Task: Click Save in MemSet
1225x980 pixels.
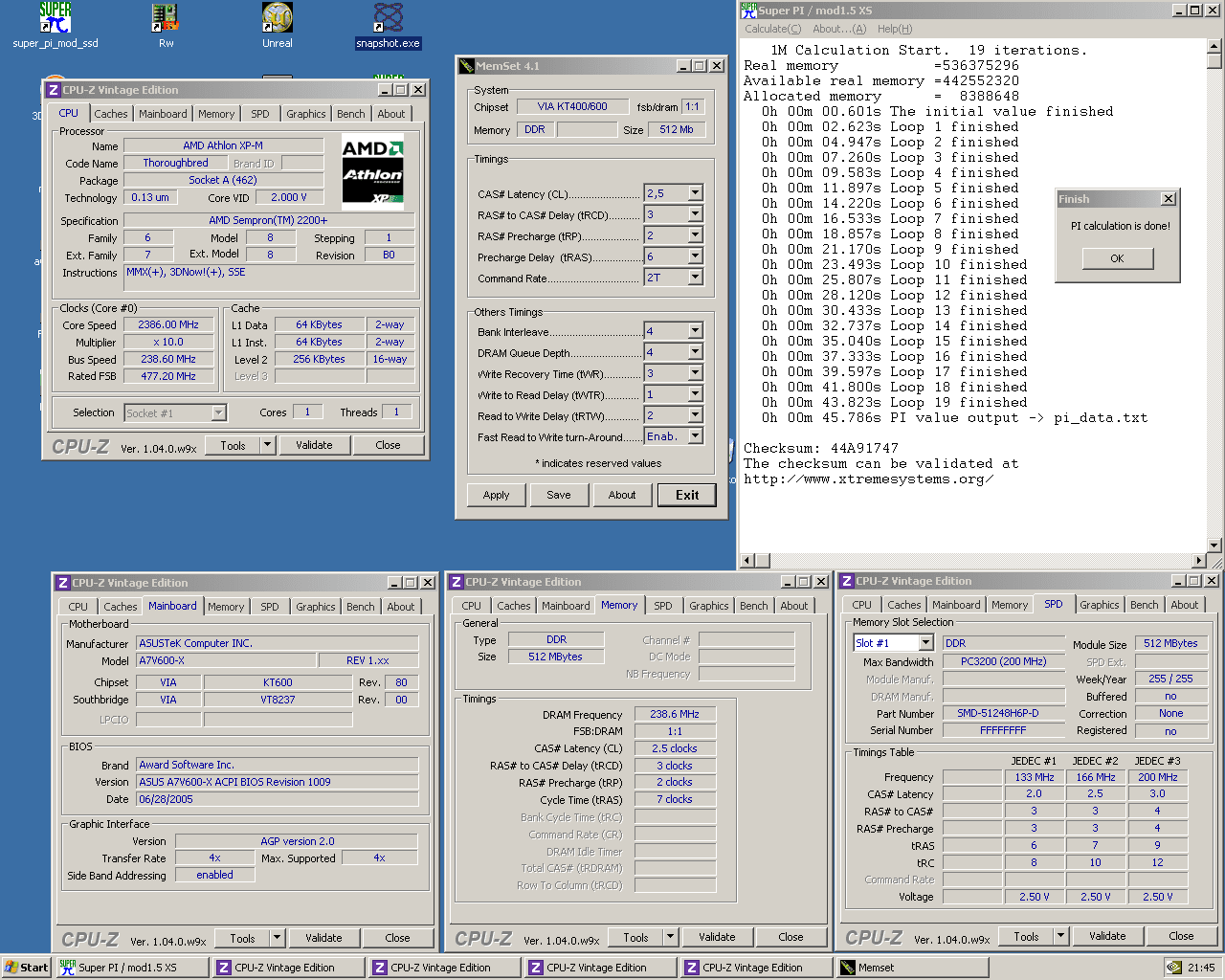Action: (559, 495)
